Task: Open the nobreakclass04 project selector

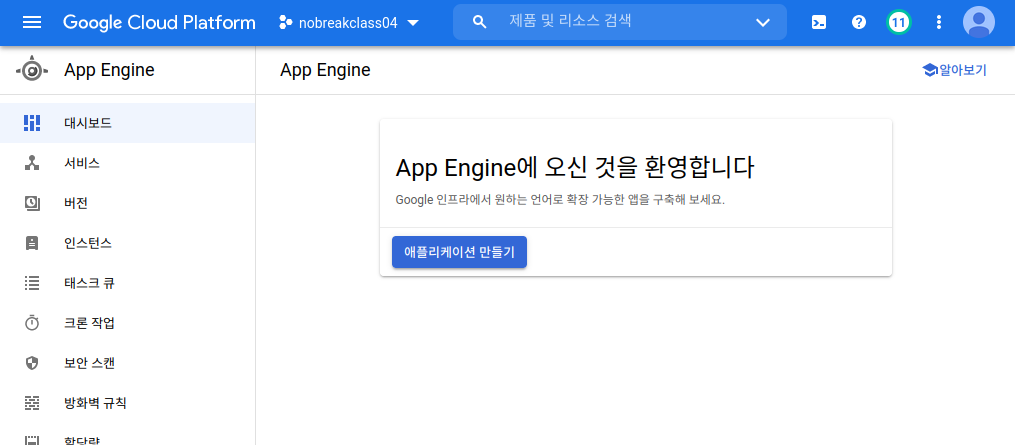Action: coord(349,23)
